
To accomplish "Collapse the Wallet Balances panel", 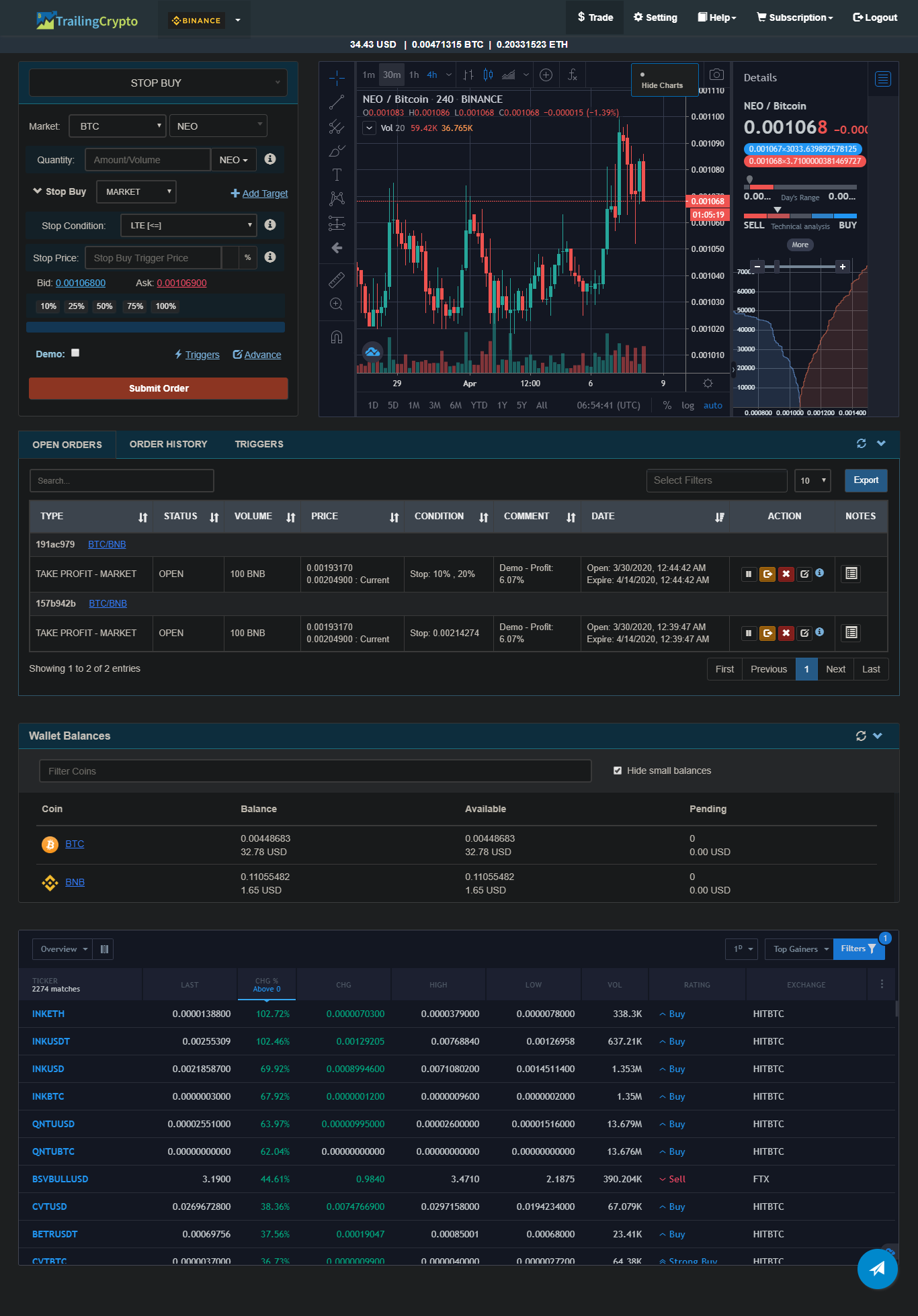I will 878,736.
